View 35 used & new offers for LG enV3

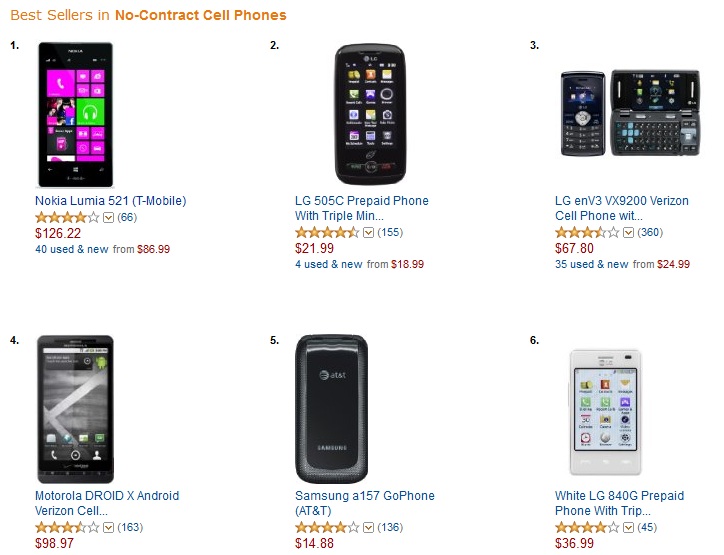(592, 264)
